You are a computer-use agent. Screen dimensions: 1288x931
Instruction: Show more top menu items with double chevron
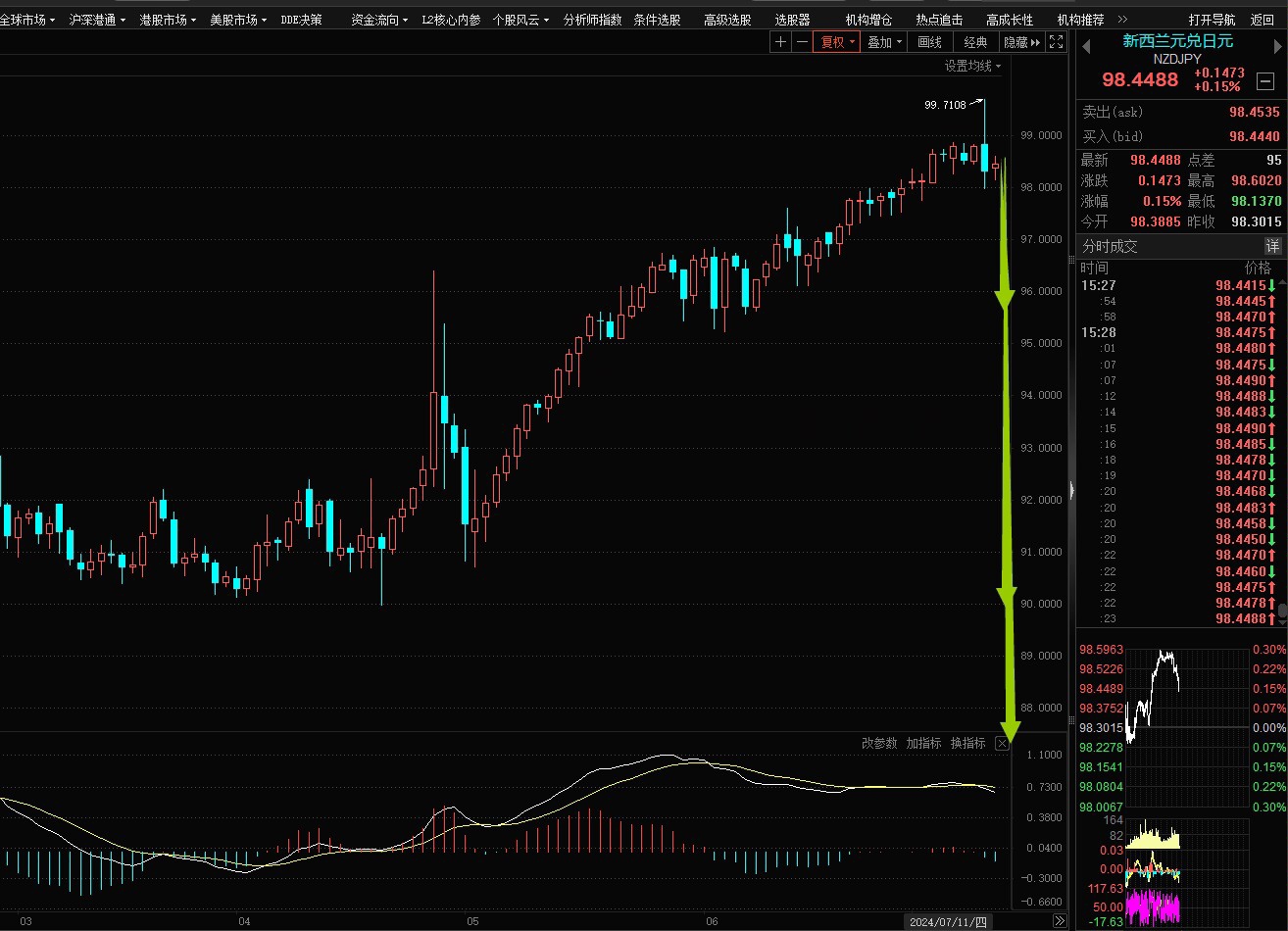[x=1122, y=20]
